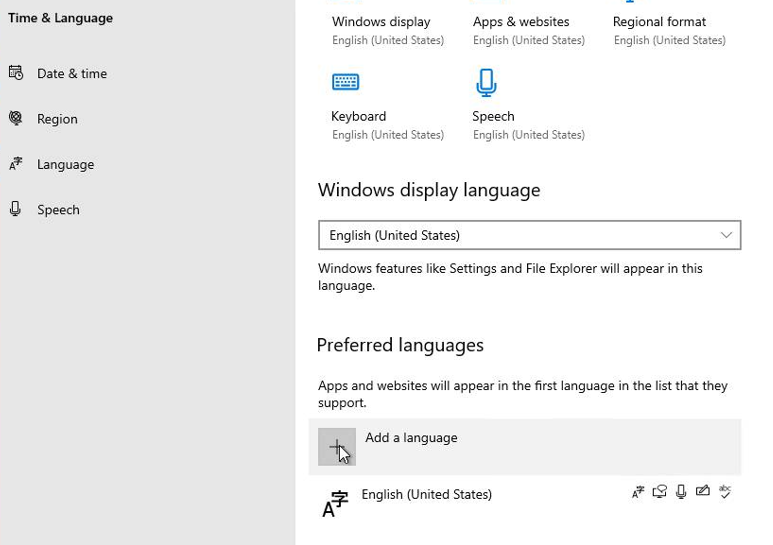Click the text-to-speech feature icon
Viewport: 773px width, 545px height.
pos(660,492)
